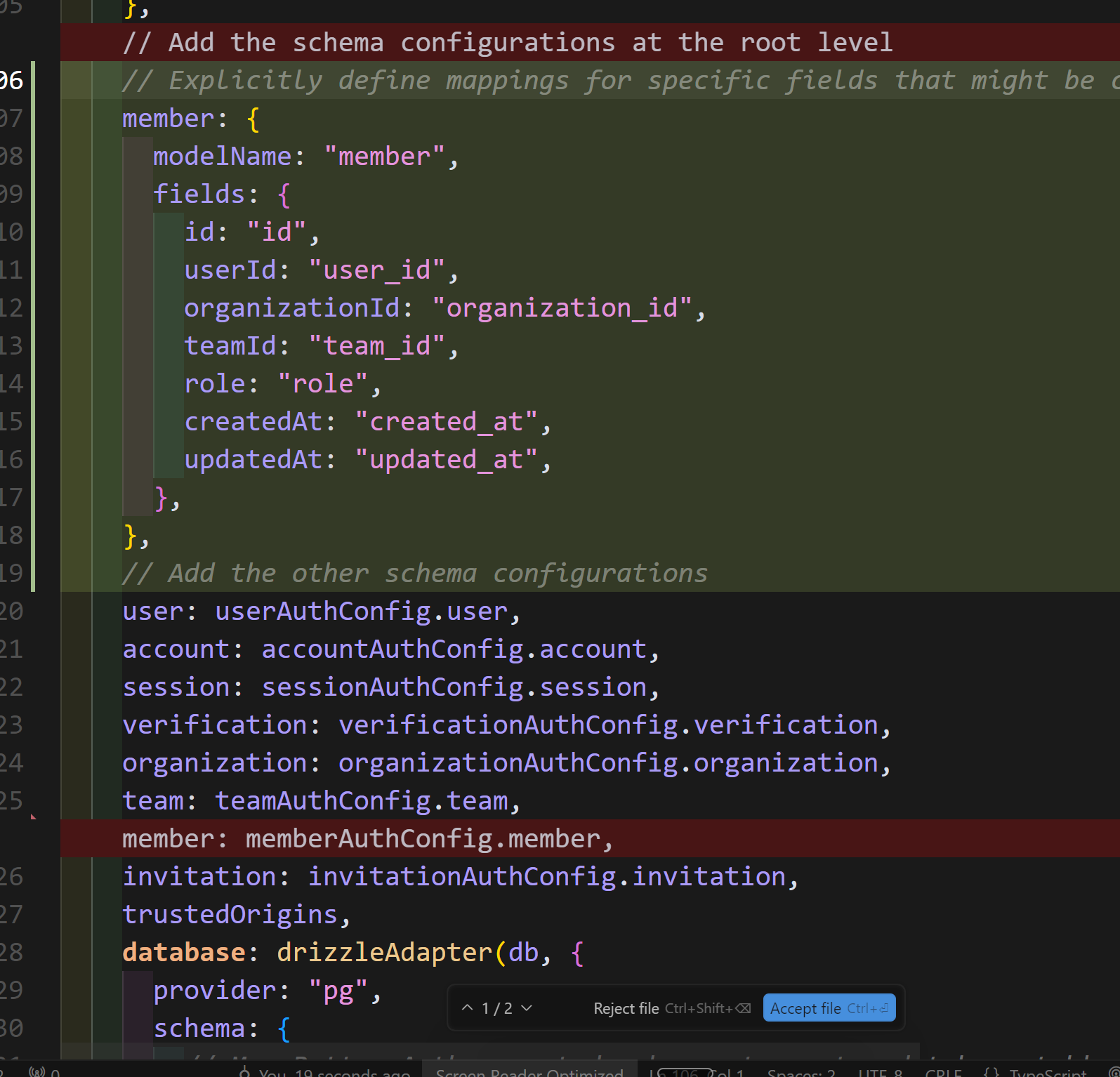Click 'verificationAuthConfig.verification' value
Image resolution: width=1120 pixels, height=1077 pixels.
click(x=608, y=725)
